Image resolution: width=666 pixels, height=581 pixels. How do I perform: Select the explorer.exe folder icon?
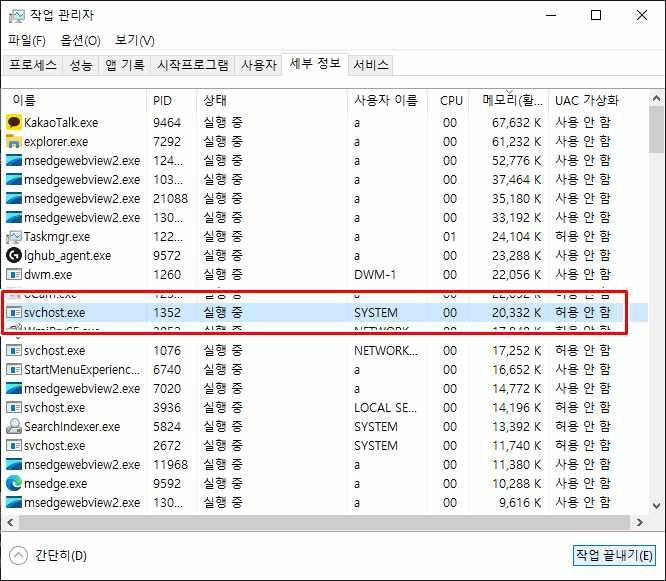(14, 141)
